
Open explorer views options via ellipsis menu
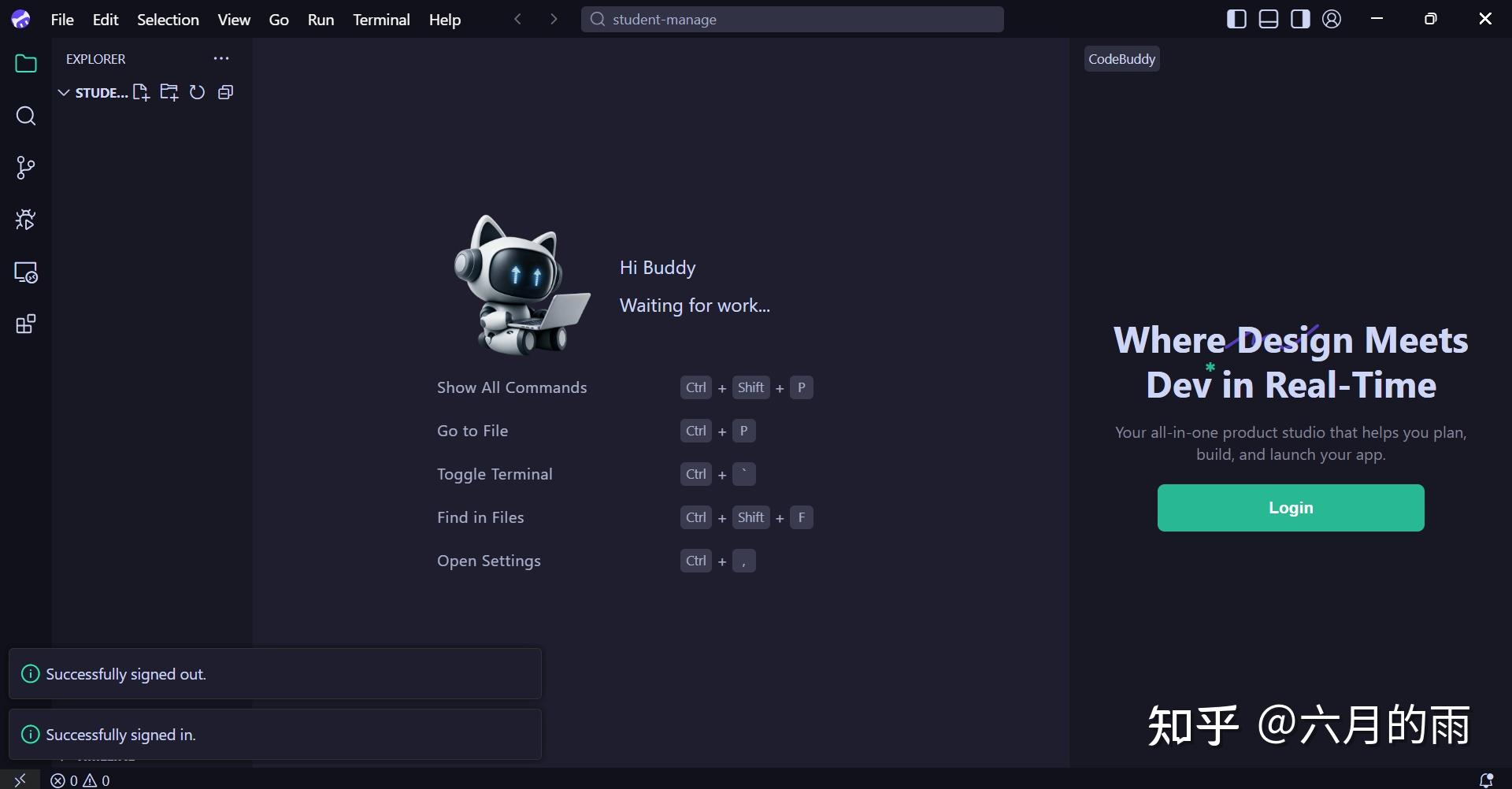[x=221, y=58]
